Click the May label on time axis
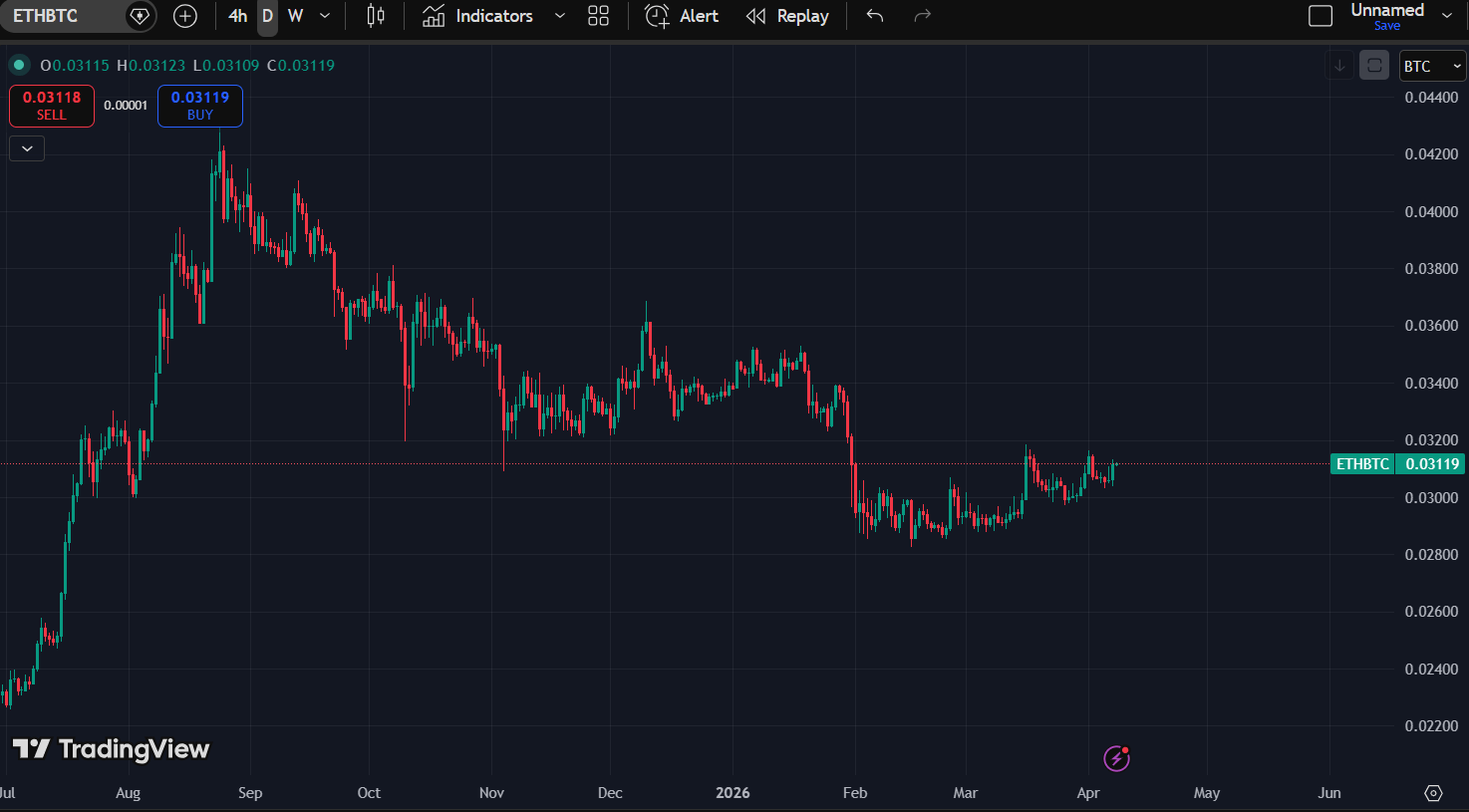This screenshot has height=812, width=1469. tap(1207, 793)
